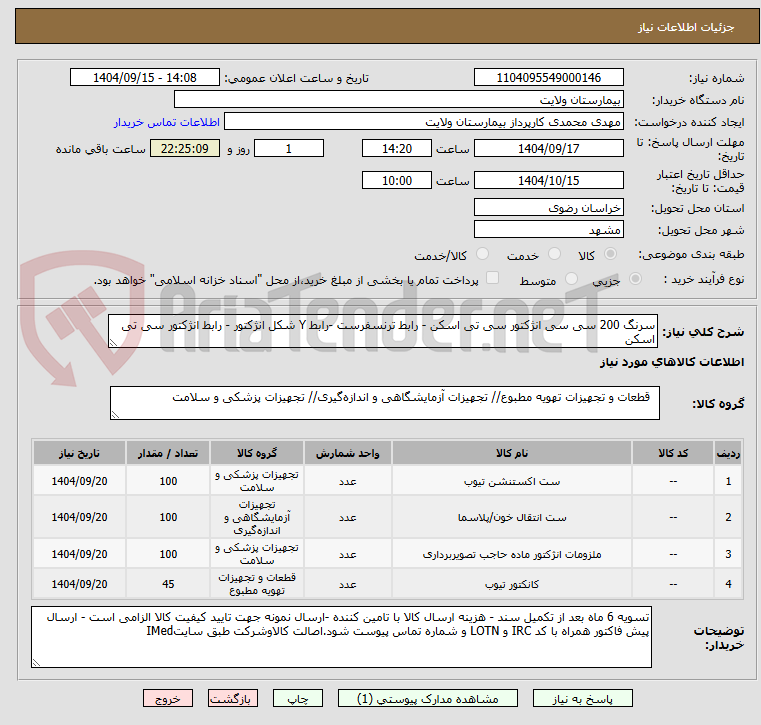
Task: Select the خدمت radio button
Action: click(x=554, y=254)
